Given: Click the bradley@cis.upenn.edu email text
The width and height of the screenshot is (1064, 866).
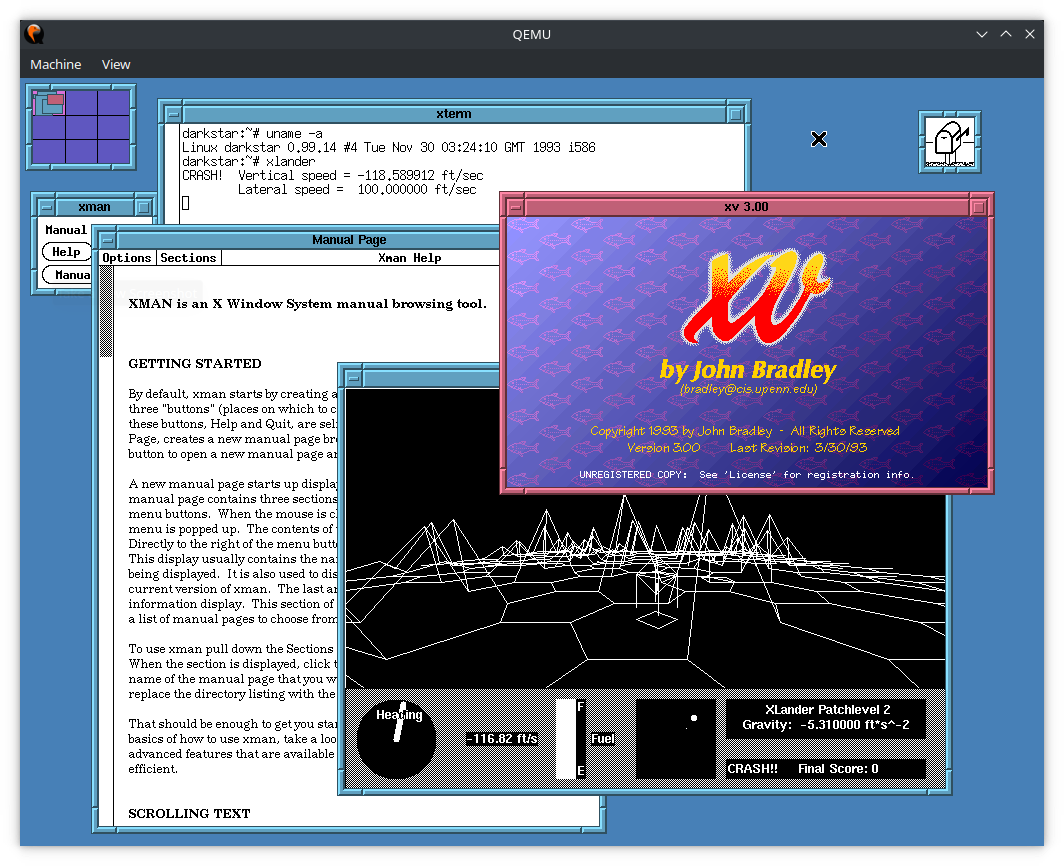Looking at the screenshot, I should coord(748,390).
